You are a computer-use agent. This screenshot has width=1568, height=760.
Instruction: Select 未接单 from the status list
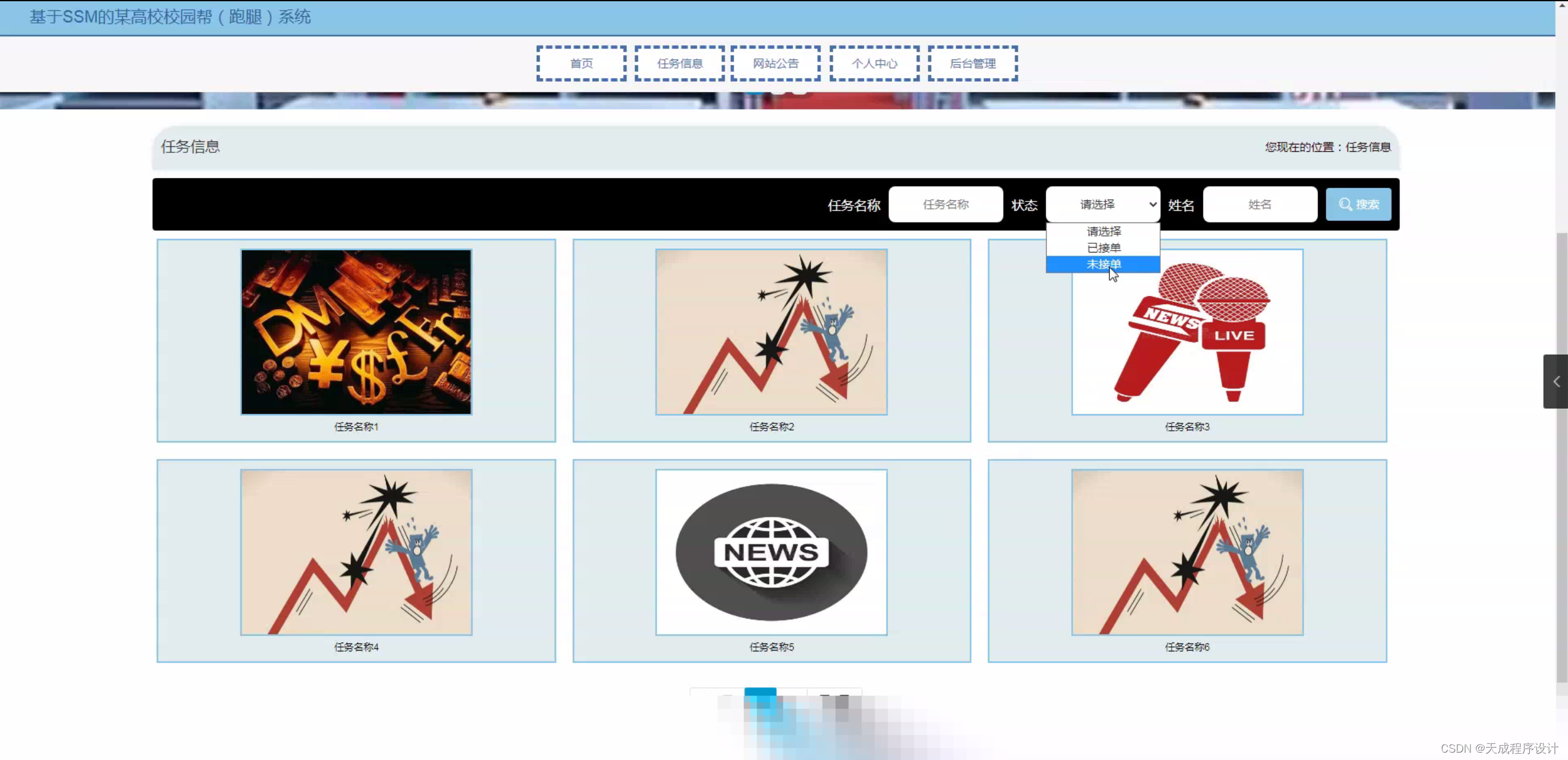coord(1103,264)
